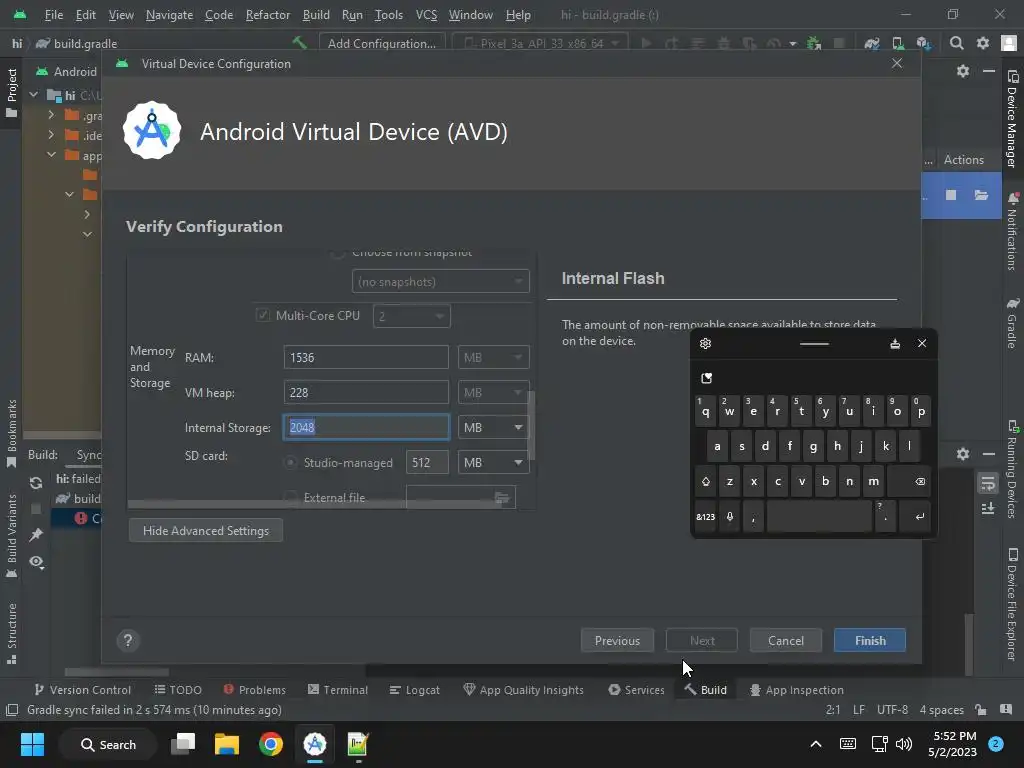Viewport: 1024px width, 768px height.
Task: Open the Refactor menu
Action: [x=268, y=14]
